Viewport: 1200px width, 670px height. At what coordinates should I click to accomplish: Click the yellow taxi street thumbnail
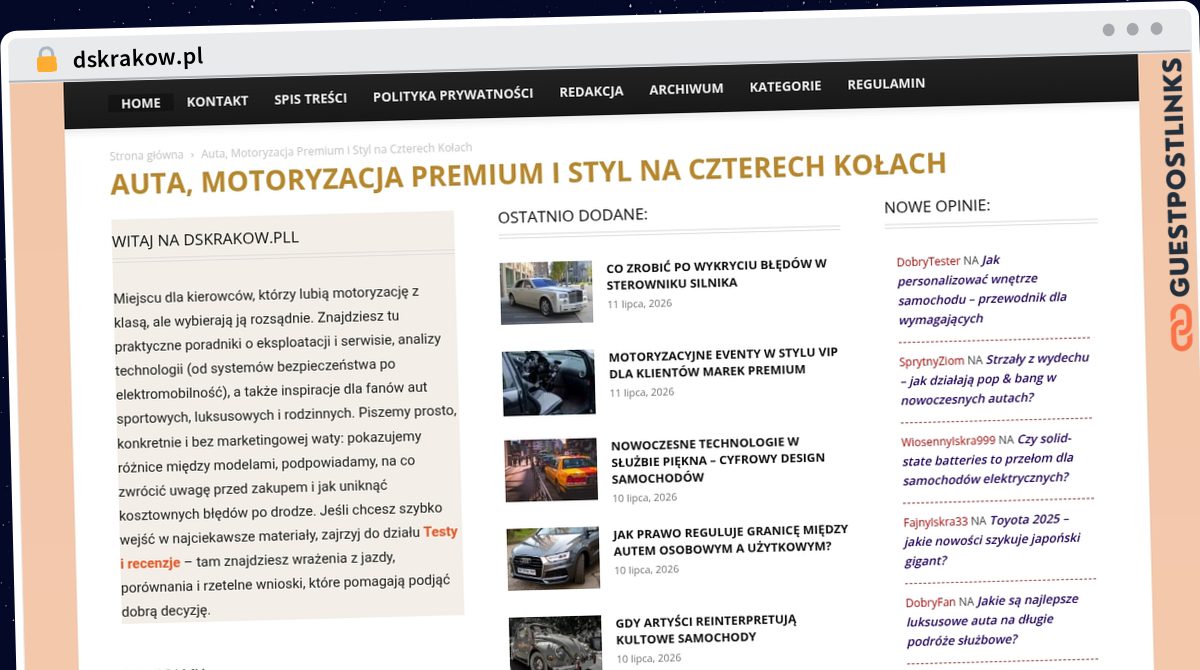tap(552, 469)
